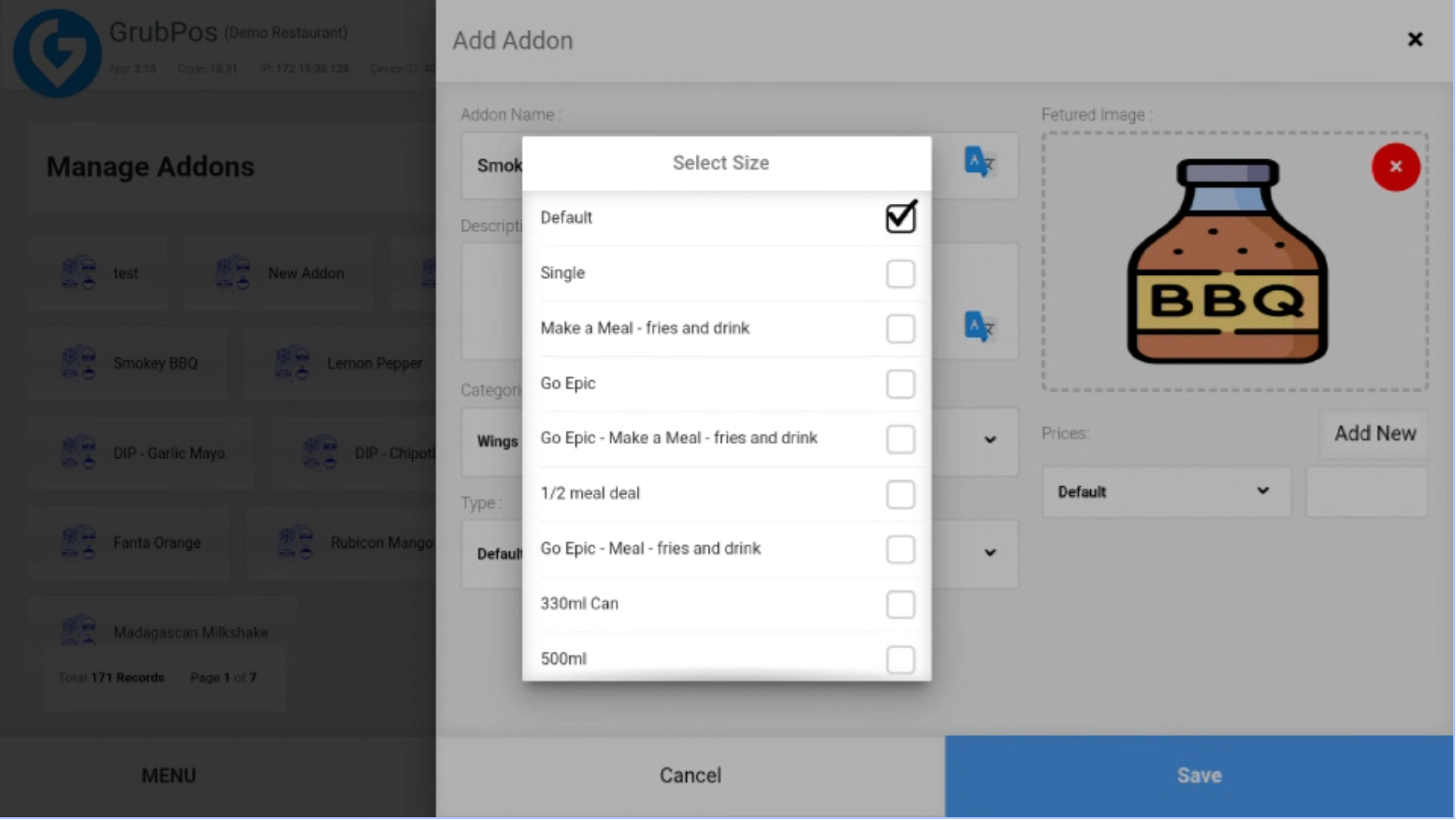Viewport: 1456px width, 820px height.
Task: Tick the 330ml Can checkbox
Action: coord(900,605)
